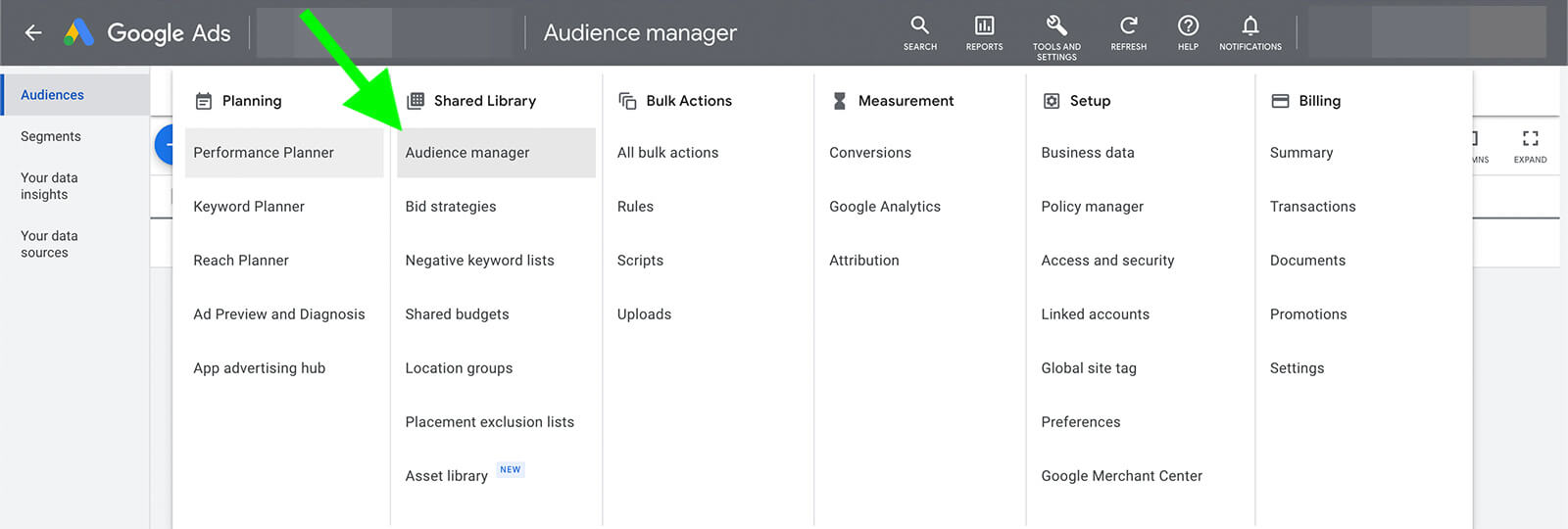Open Your data insights in sidebar
The image size is (1568, 529).
49,186
